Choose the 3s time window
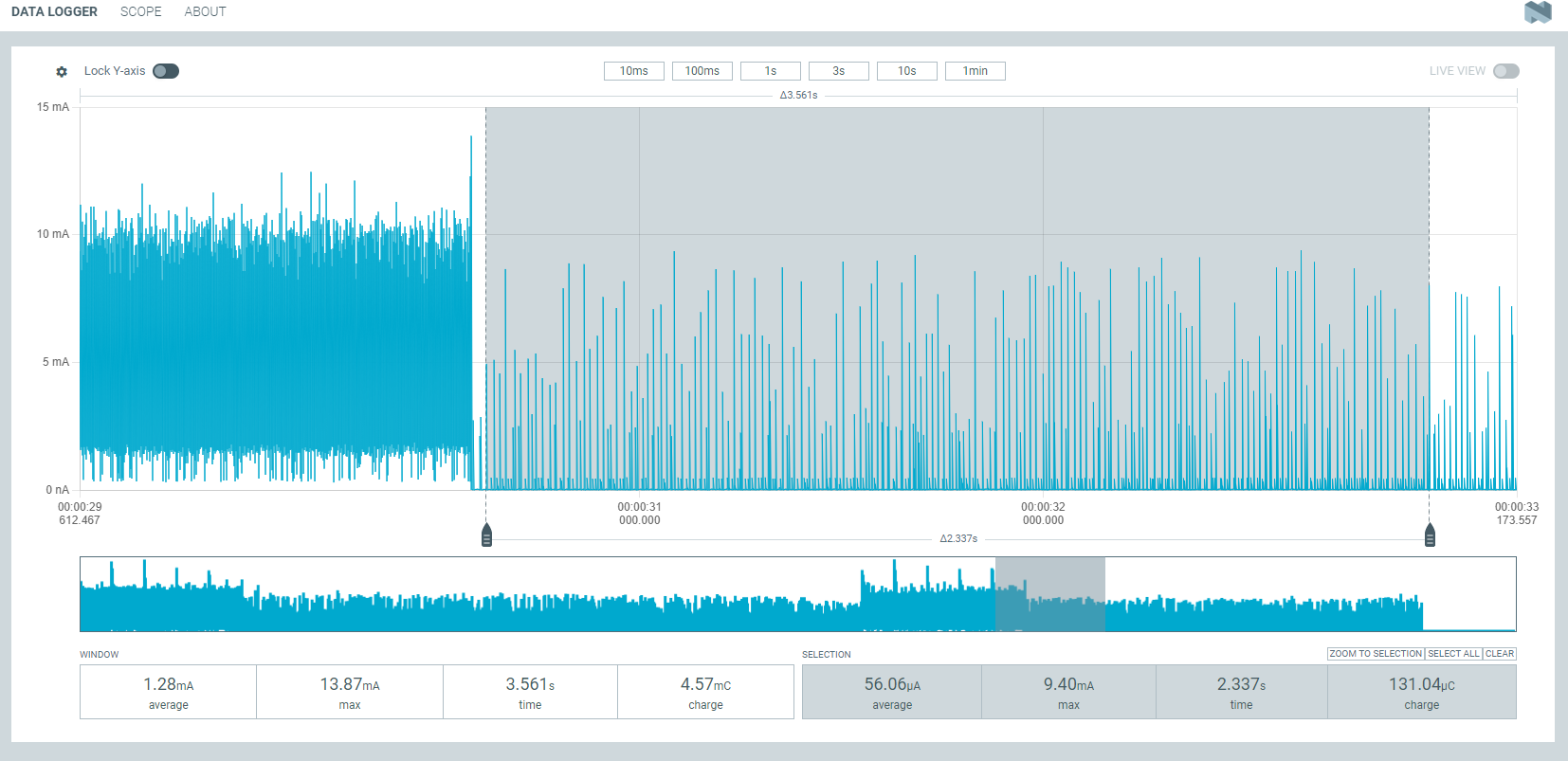The width and height of the screenshot is (1568, 761). [x=838, y=71]
